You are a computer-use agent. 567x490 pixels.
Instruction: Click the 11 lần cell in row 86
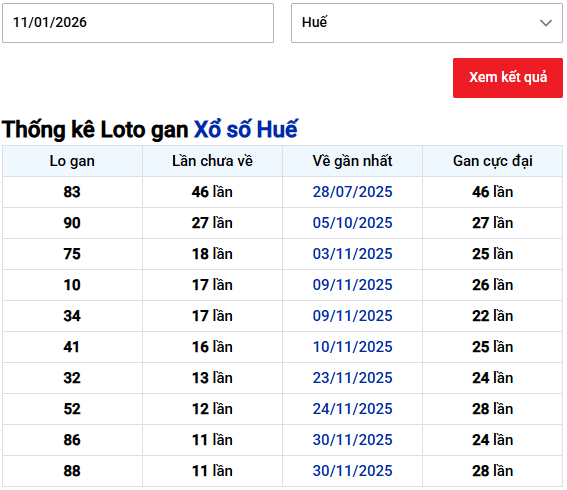point(212,440)
